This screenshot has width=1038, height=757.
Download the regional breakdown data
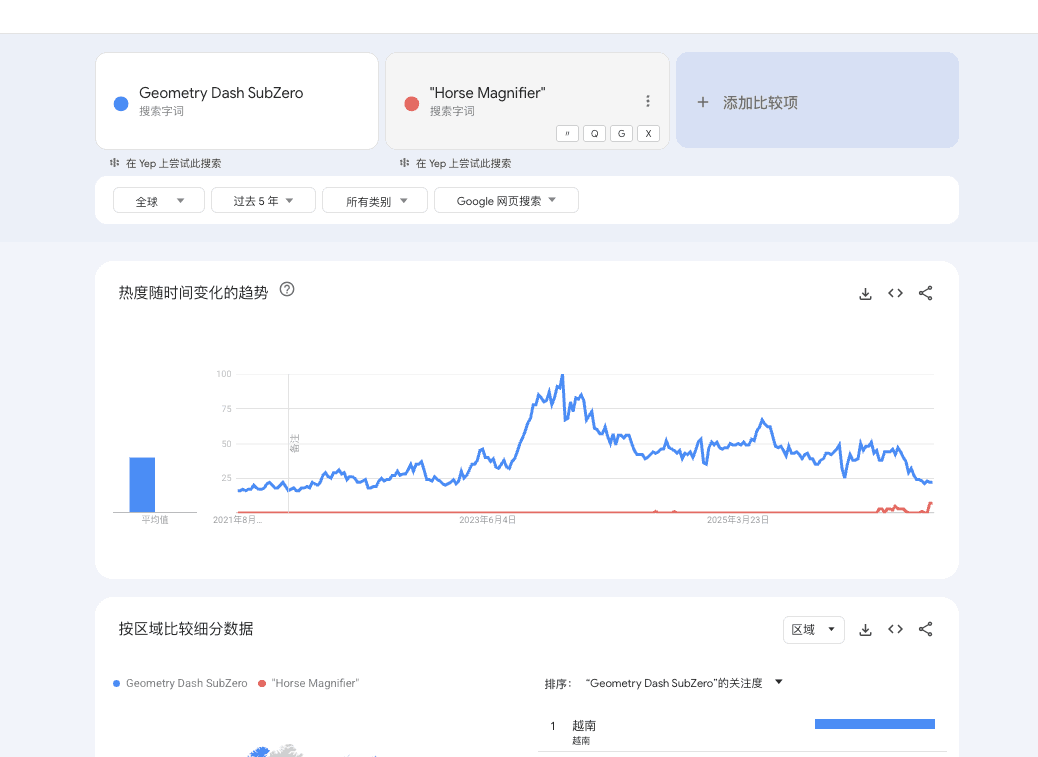(x=865, y=630)
